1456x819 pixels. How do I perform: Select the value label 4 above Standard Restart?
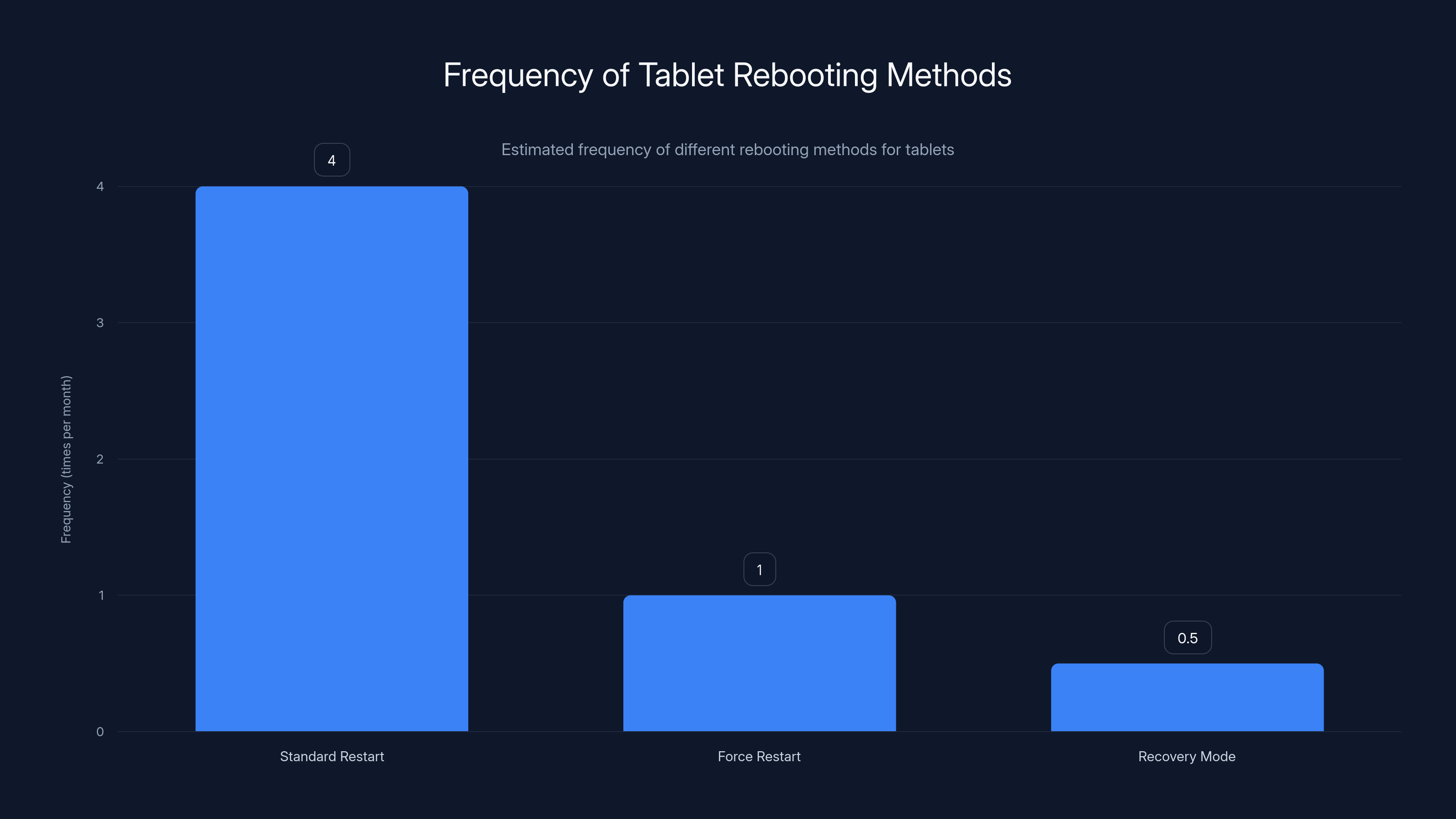tap(332, 160)
